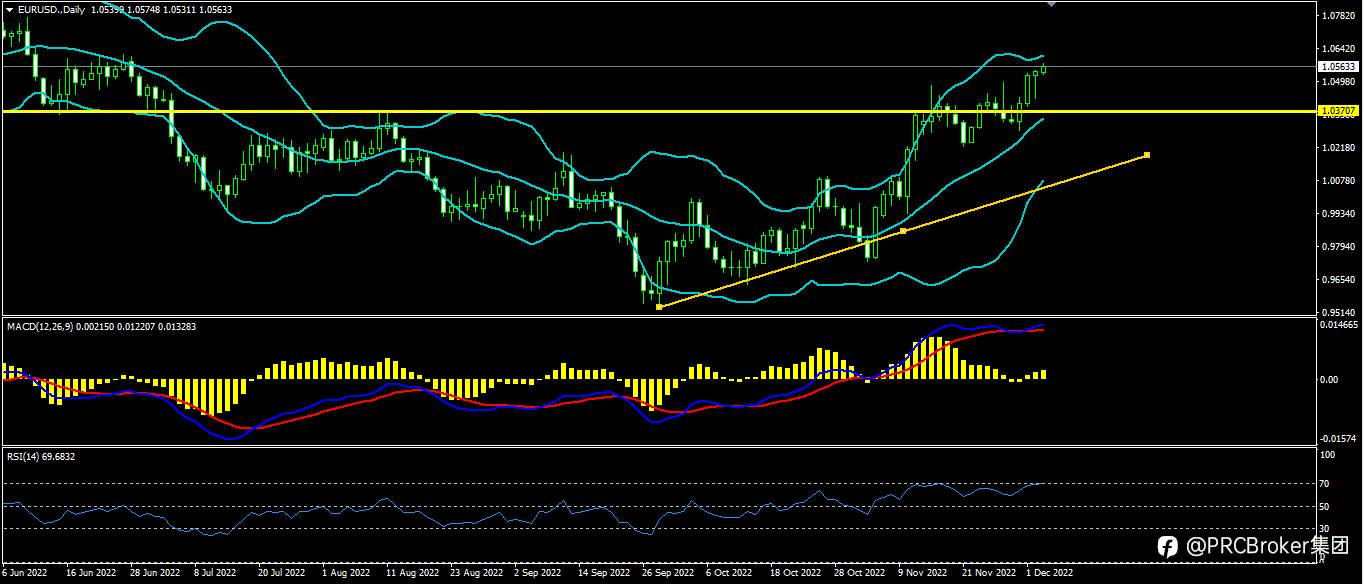Click the 1.07820 price scale value
1364x584 pixels.
pyautogui.click(x=1337, y=16)
